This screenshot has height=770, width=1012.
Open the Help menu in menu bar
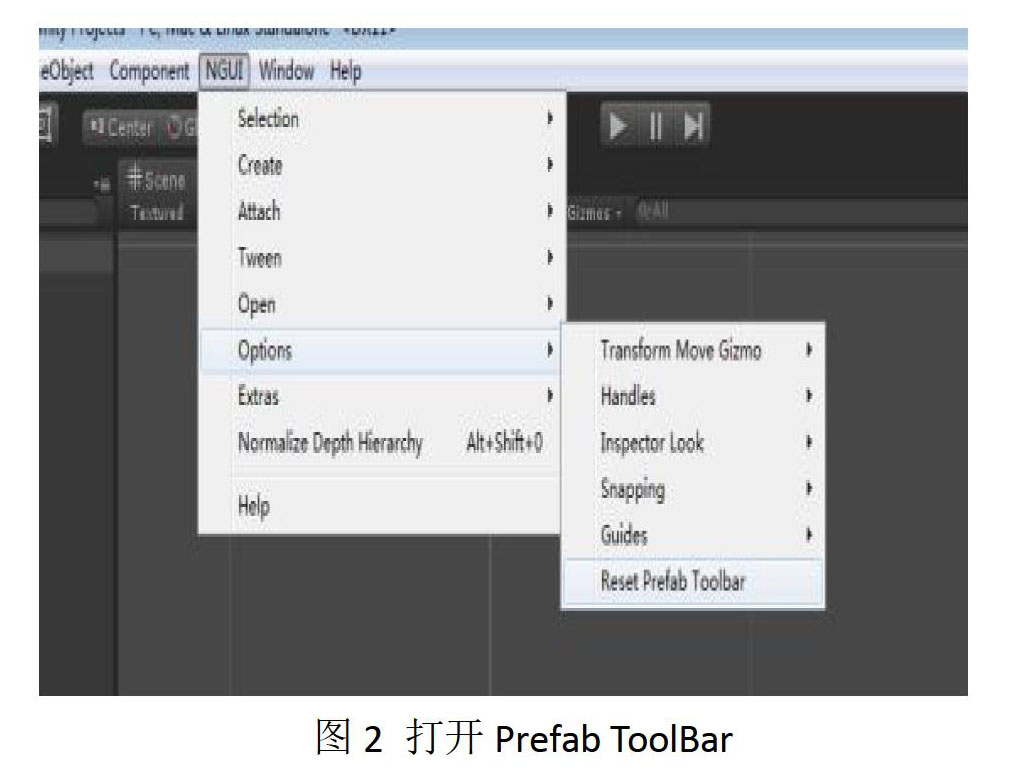(345, 71)
